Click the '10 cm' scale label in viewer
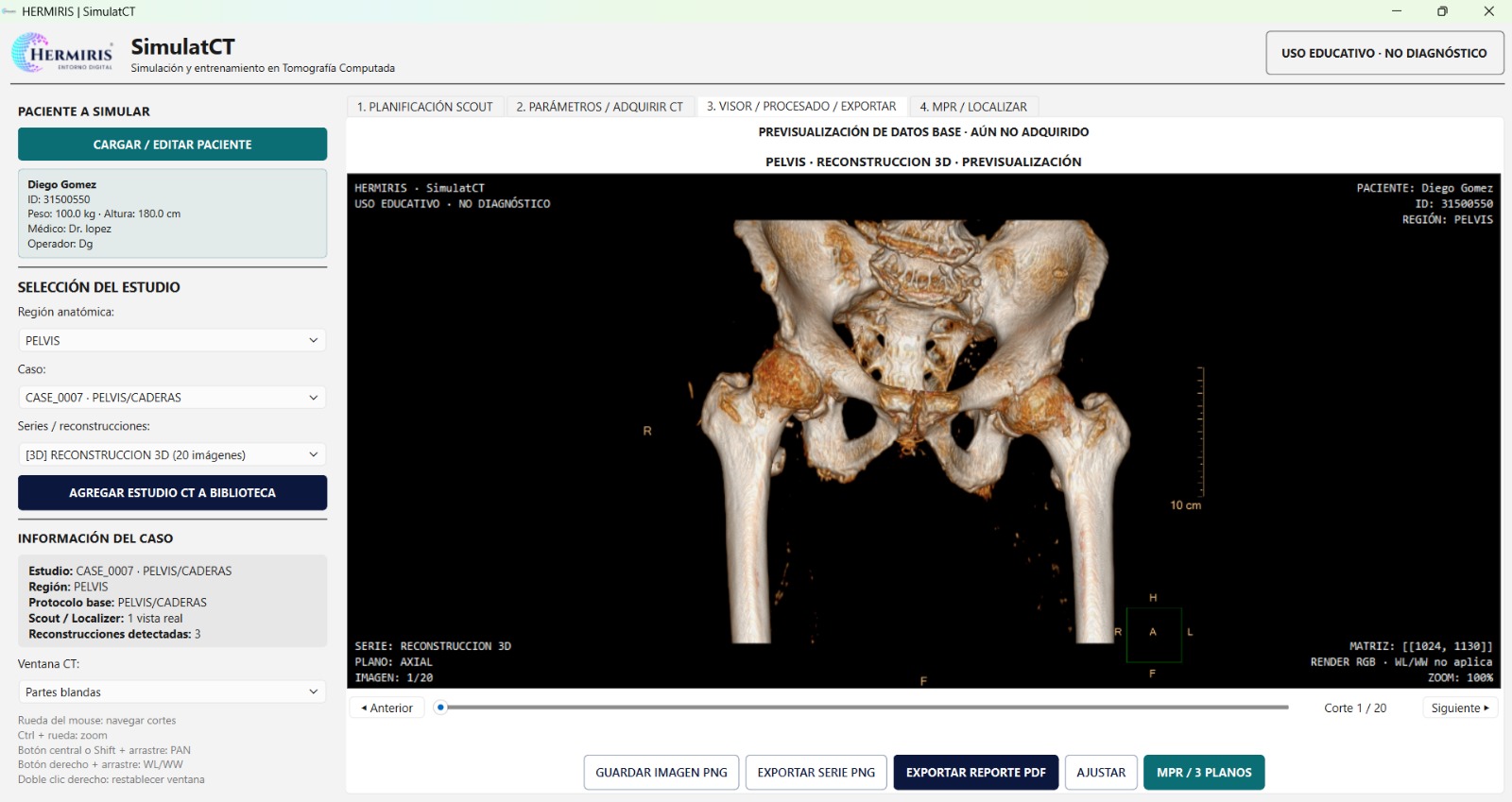This screenshot has height=802, width=1512. click(1186, 505)
